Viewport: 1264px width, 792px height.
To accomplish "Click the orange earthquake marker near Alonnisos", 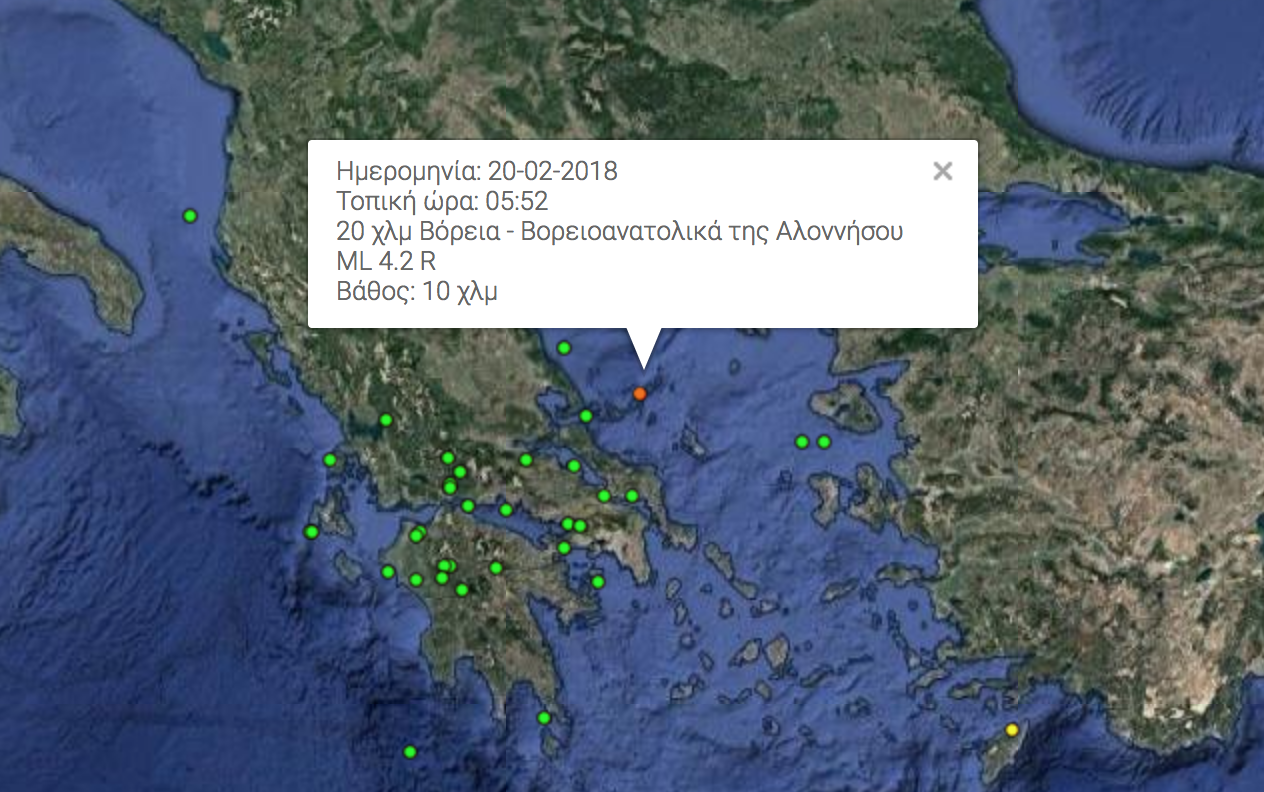I will click(640, 394).
